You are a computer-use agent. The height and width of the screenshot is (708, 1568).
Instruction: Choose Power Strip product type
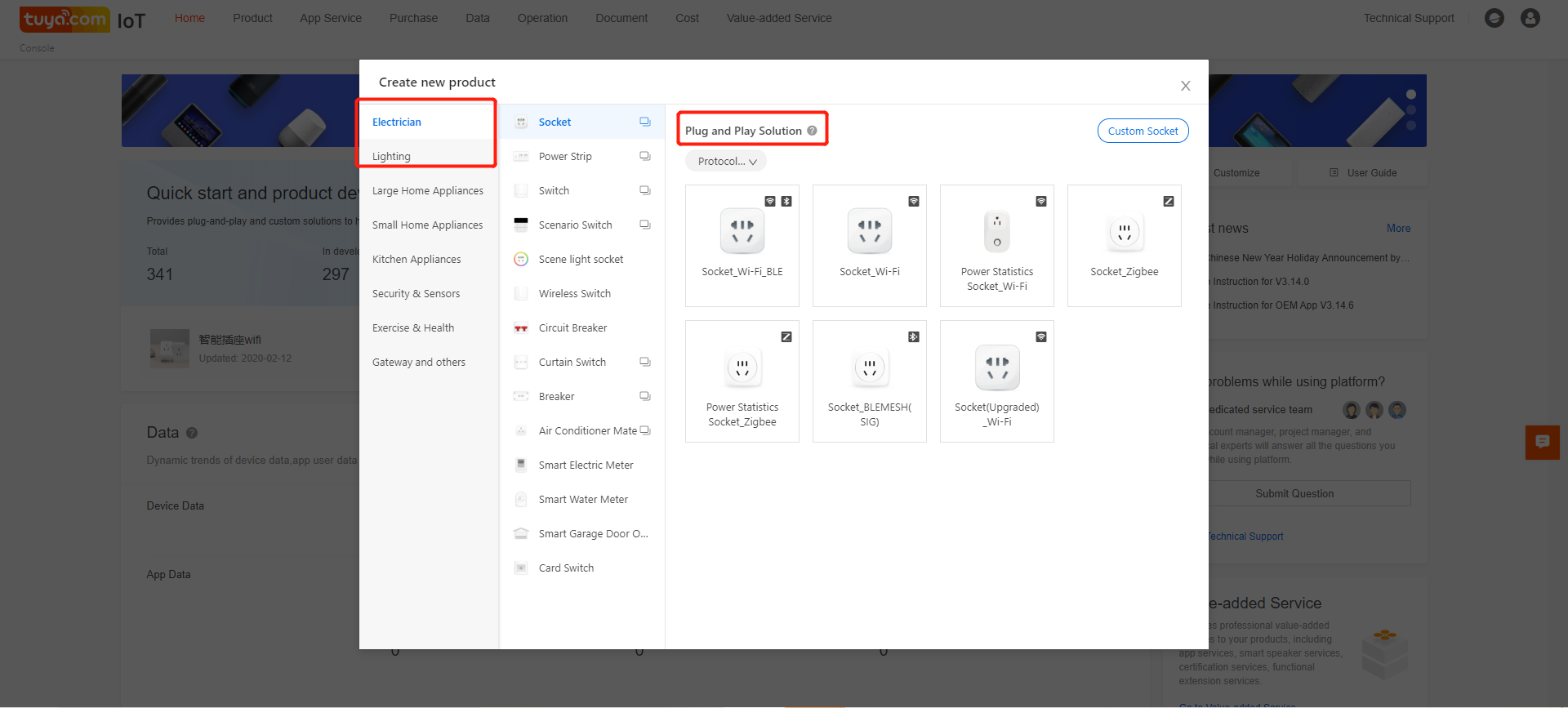pos(565,157)
